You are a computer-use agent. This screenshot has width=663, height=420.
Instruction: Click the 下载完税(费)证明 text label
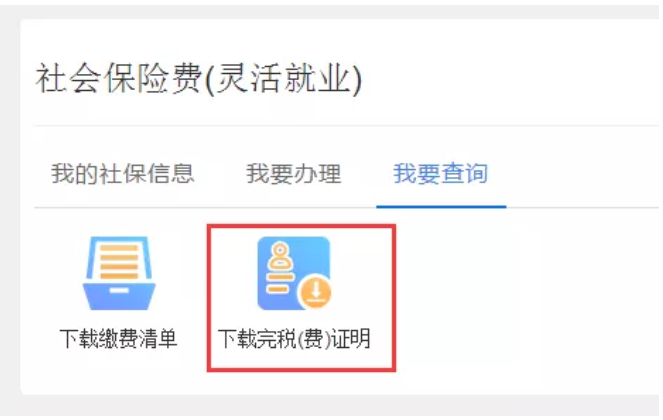tap(294, 339)
